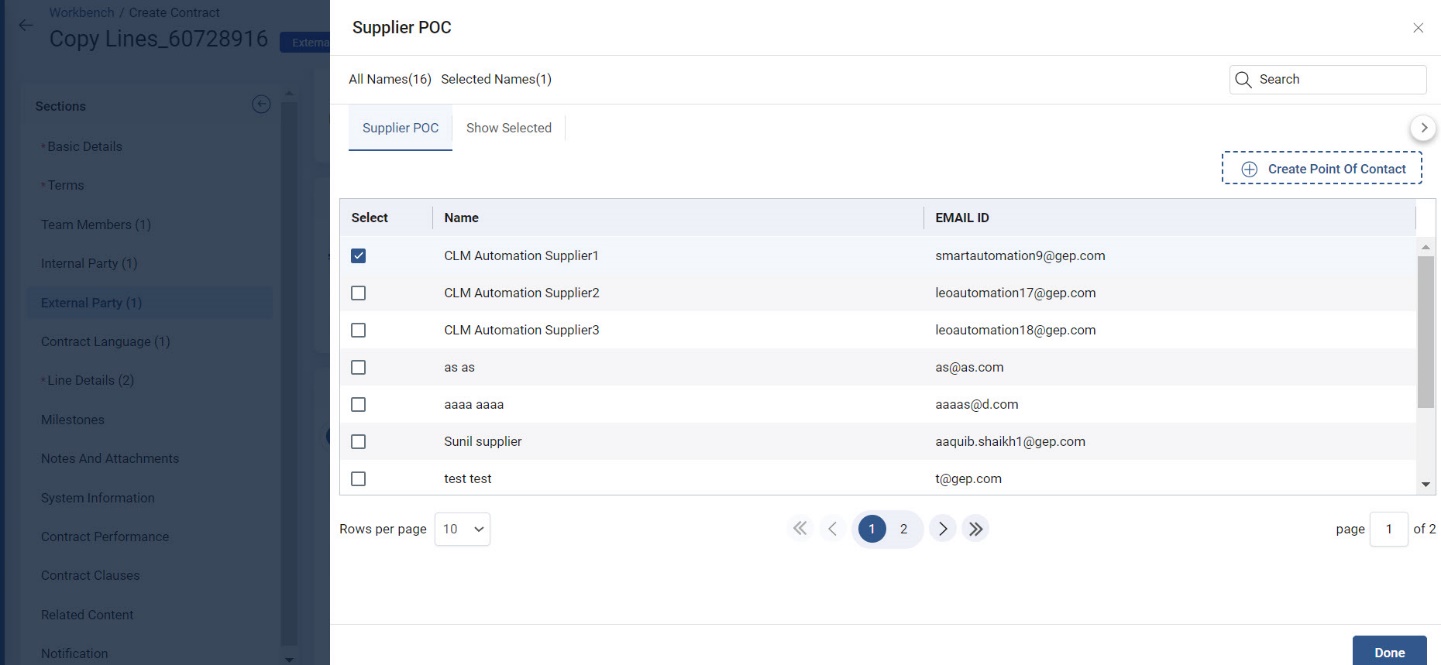This screenshot has height=665, width=1441.
Task: Open the Supplier POC tab
Action: [x=400, y=128]
